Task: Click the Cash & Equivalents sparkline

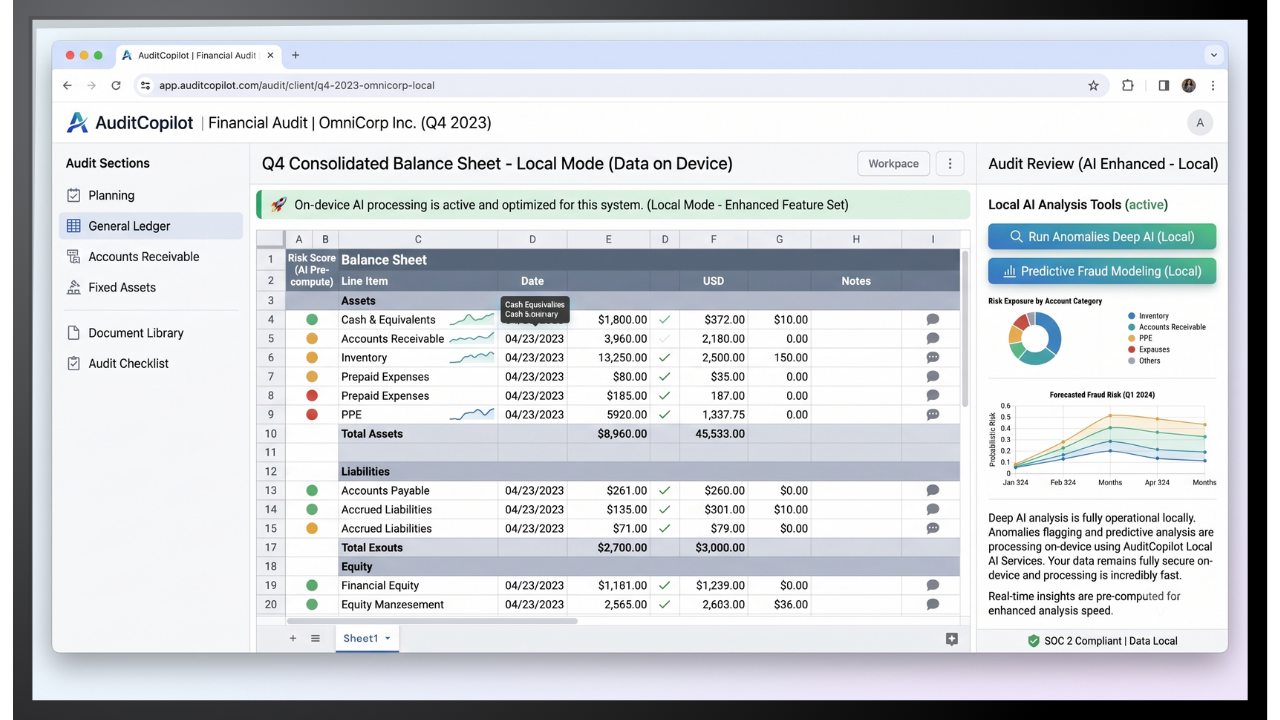Action: click(x=472, y=320)
